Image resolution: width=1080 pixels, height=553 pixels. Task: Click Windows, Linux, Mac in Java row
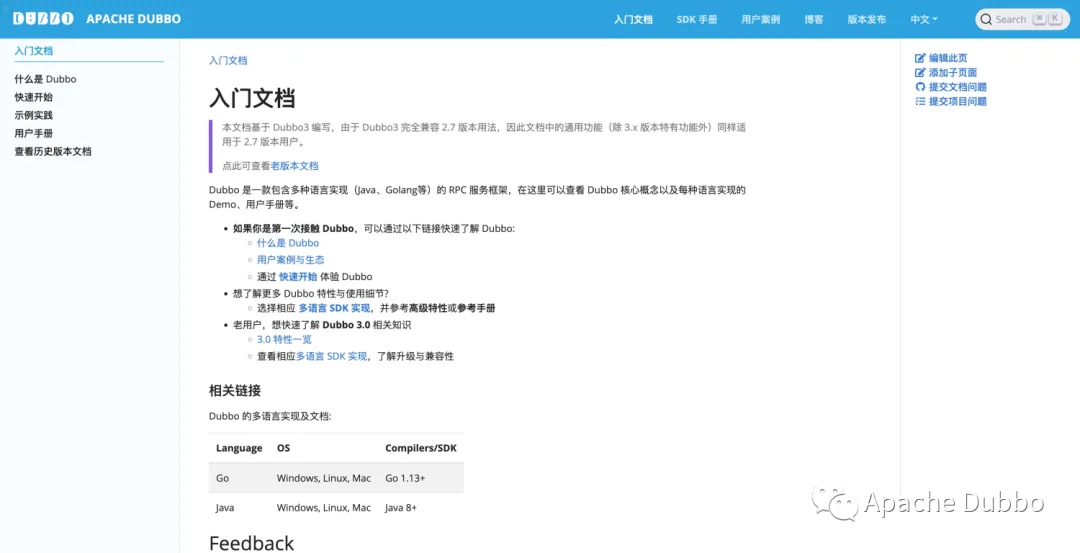[324, 508]
